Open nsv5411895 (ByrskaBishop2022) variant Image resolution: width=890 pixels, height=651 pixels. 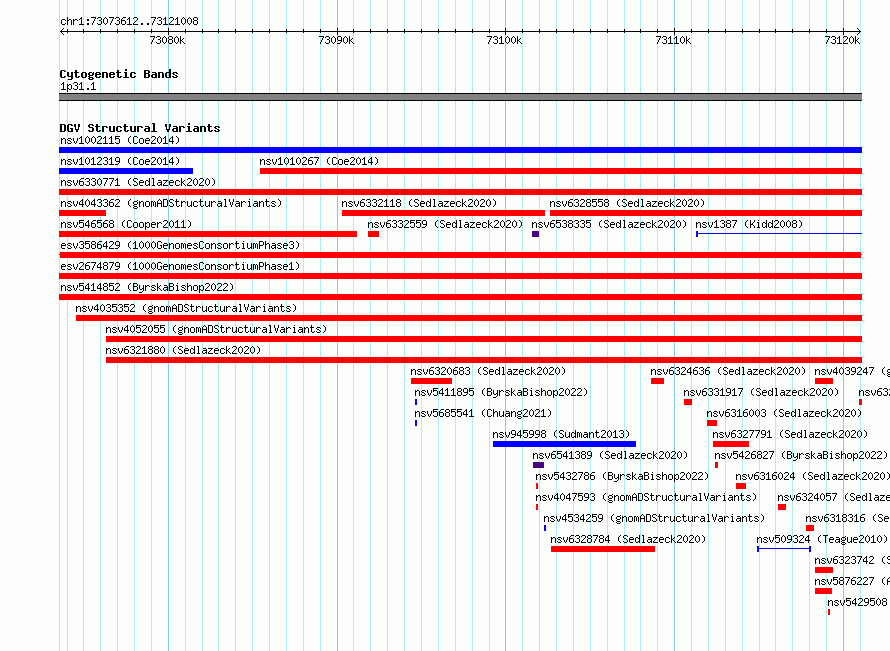(x=501, y=392)
